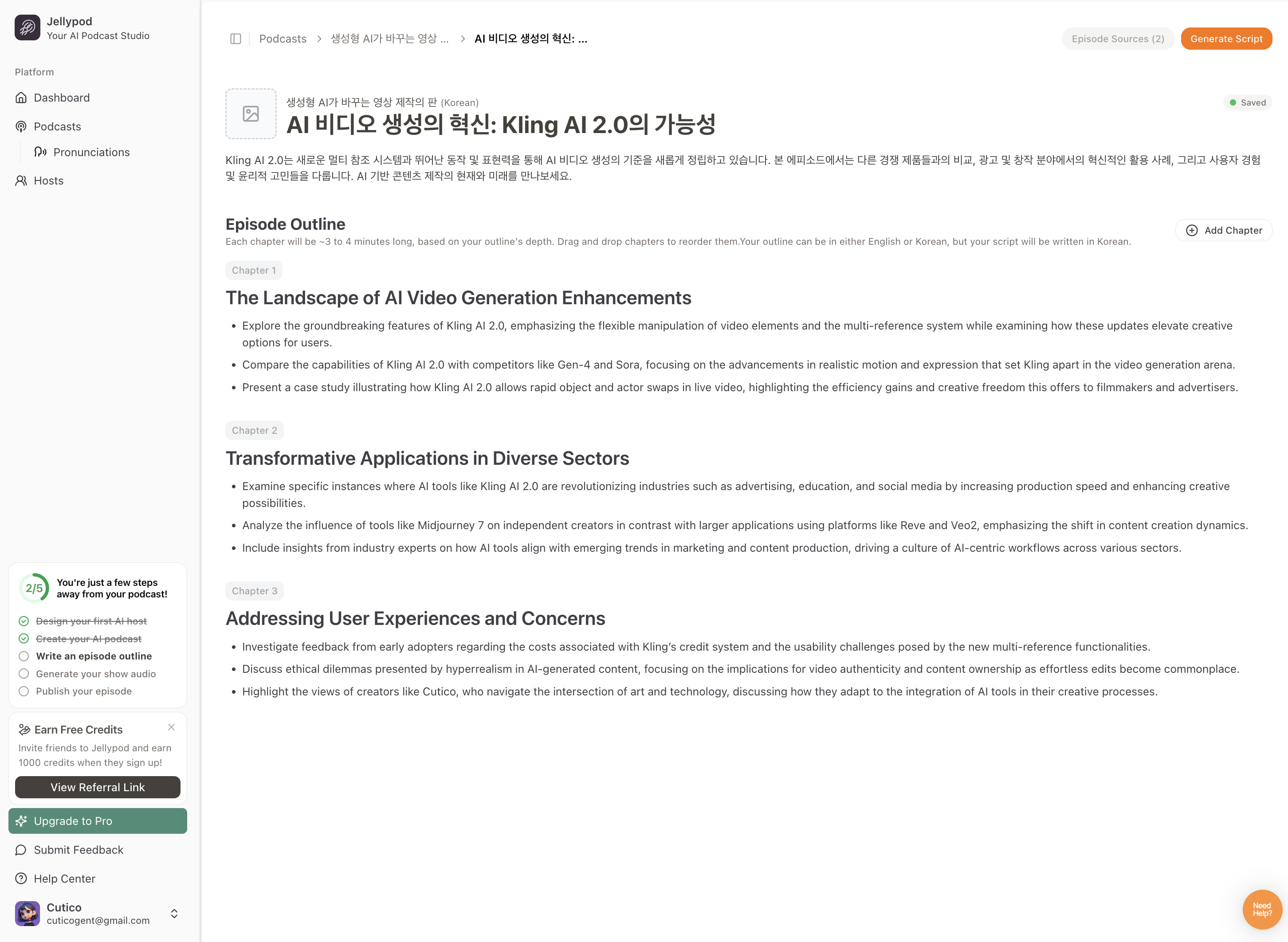
Task: Go to the Podcasts breadcrumb link
Action: [x=283, y=39]
